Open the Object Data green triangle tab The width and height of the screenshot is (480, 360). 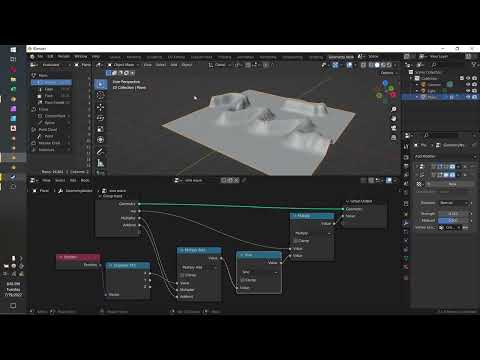pyautogui.click(x=406, y=258)
